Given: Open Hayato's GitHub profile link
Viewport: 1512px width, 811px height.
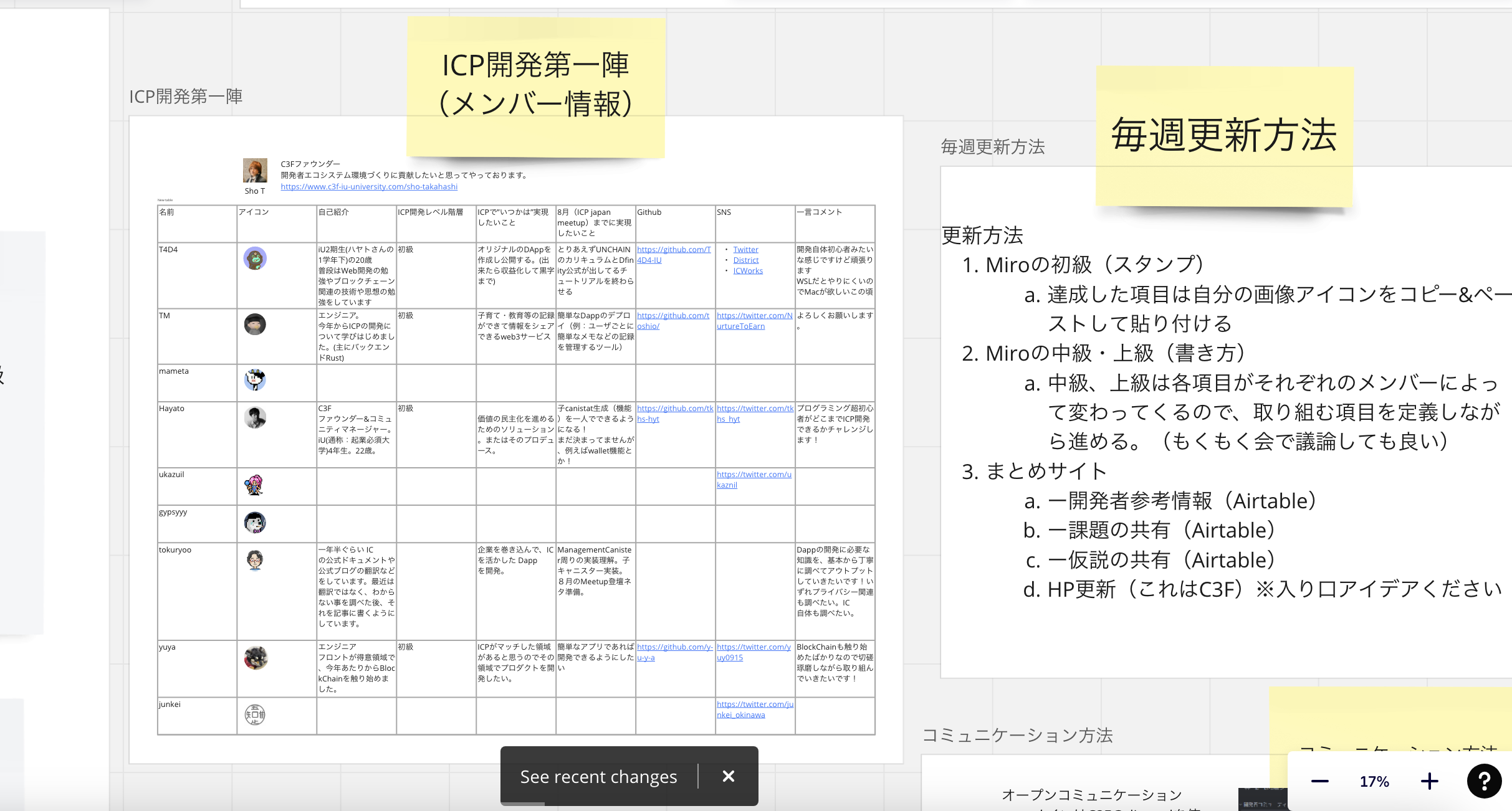Looking at the screenshot, I should point(675,414).
